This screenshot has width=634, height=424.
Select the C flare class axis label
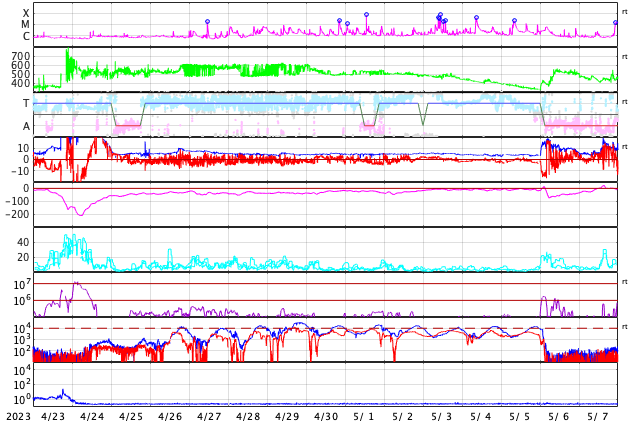pos(26,37)
